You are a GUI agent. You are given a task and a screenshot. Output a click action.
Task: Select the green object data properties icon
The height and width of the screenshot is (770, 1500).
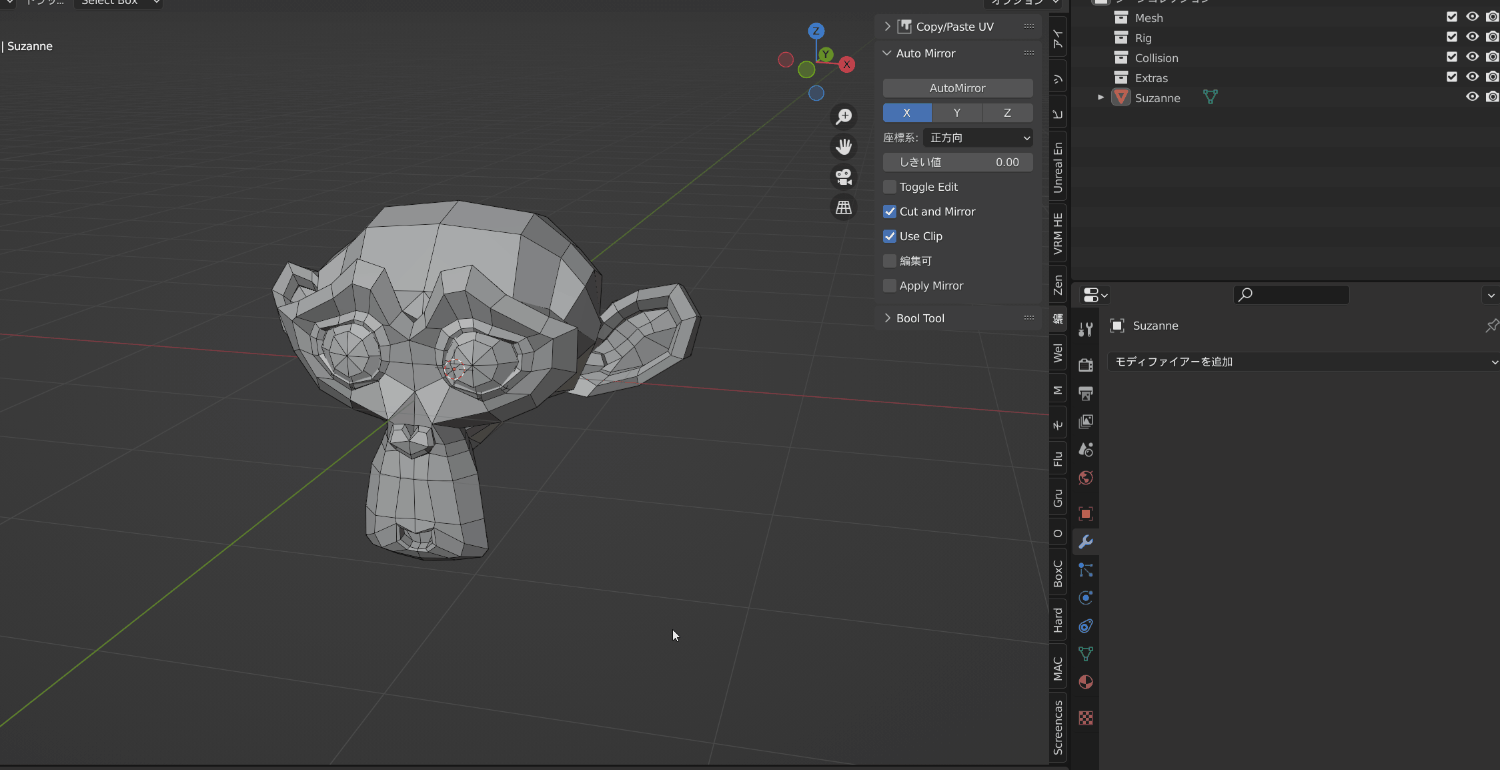(x=1086, y=653)
